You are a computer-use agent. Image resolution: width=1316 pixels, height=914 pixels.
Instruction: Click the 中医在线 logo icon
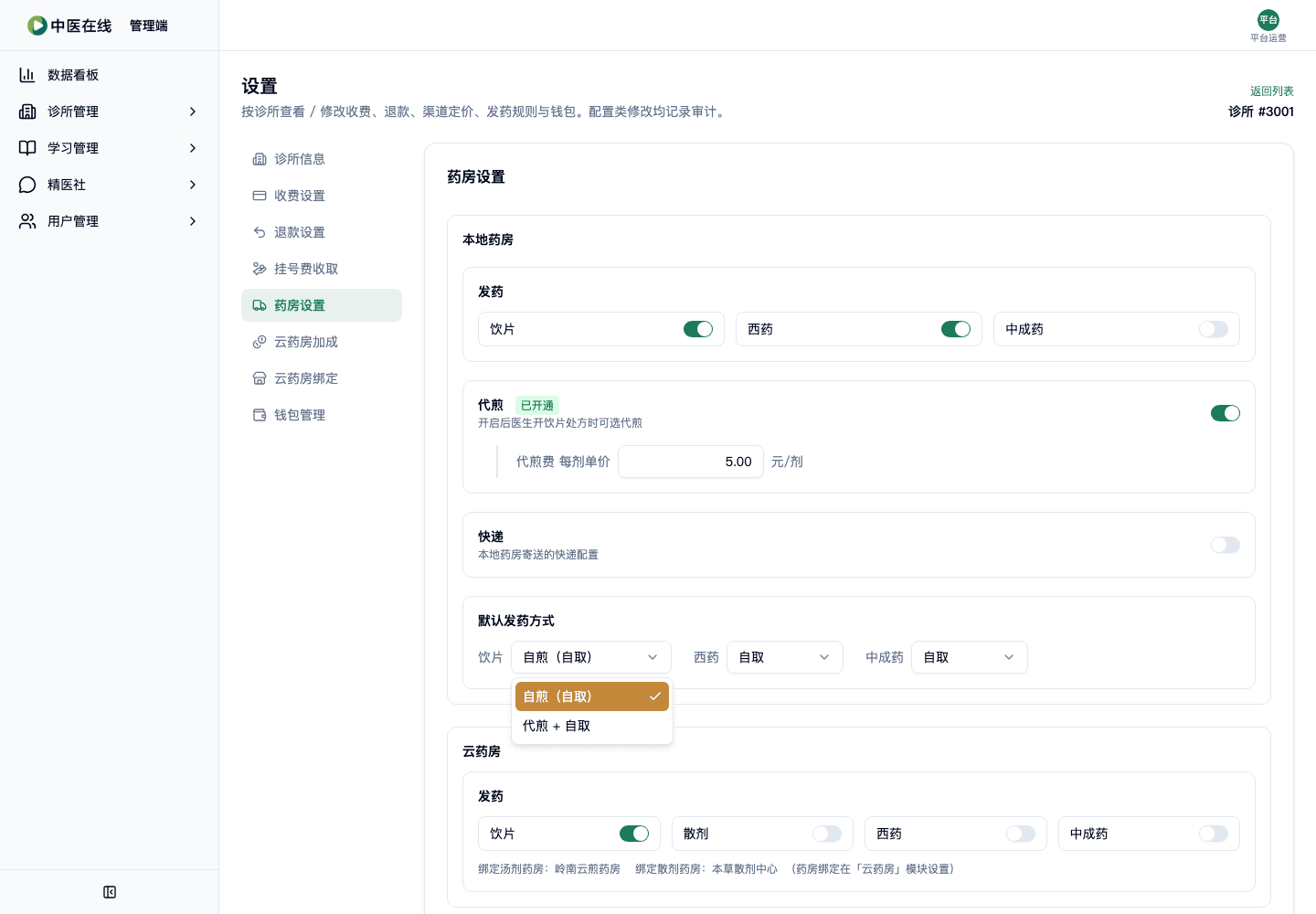coord(37,26)
